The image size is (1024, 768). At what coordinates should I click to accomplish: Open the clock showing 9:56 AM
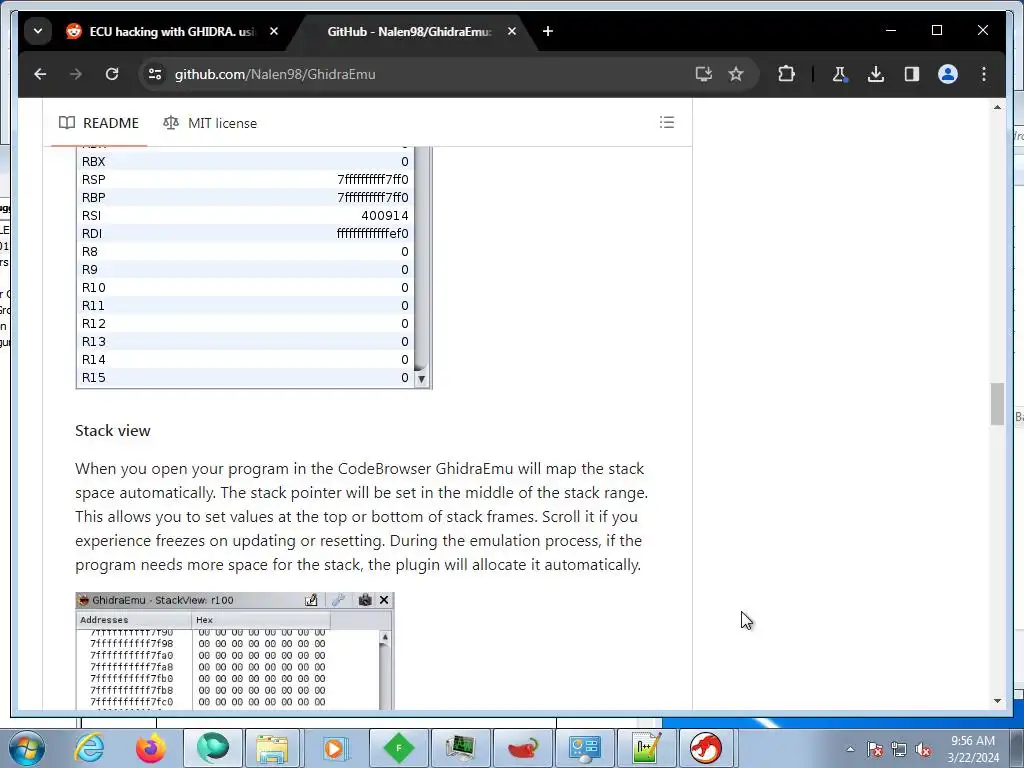tap(973, 749)
